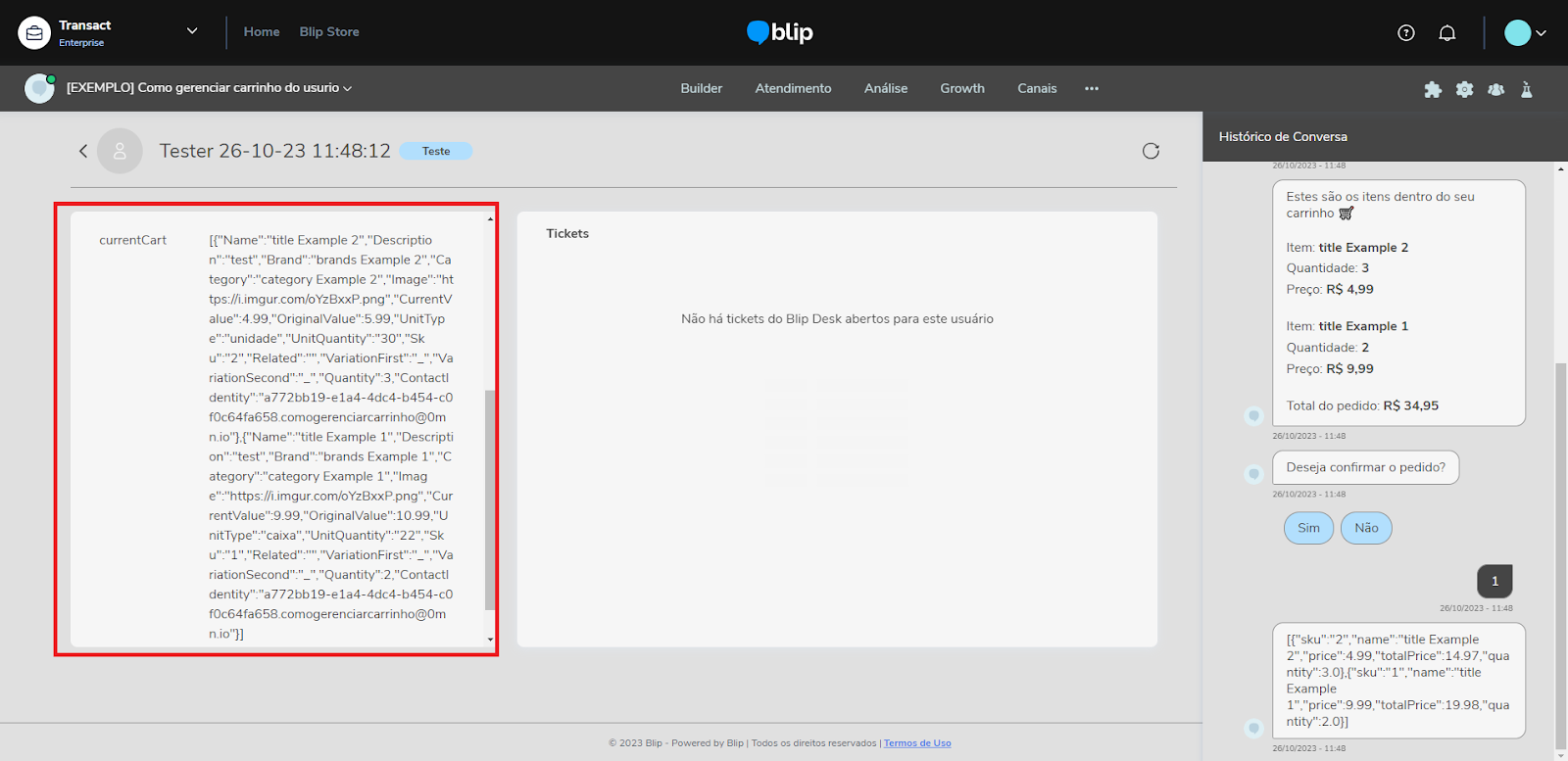
Task: Open the notifications bell
Action: click(x=1446, y=33)
